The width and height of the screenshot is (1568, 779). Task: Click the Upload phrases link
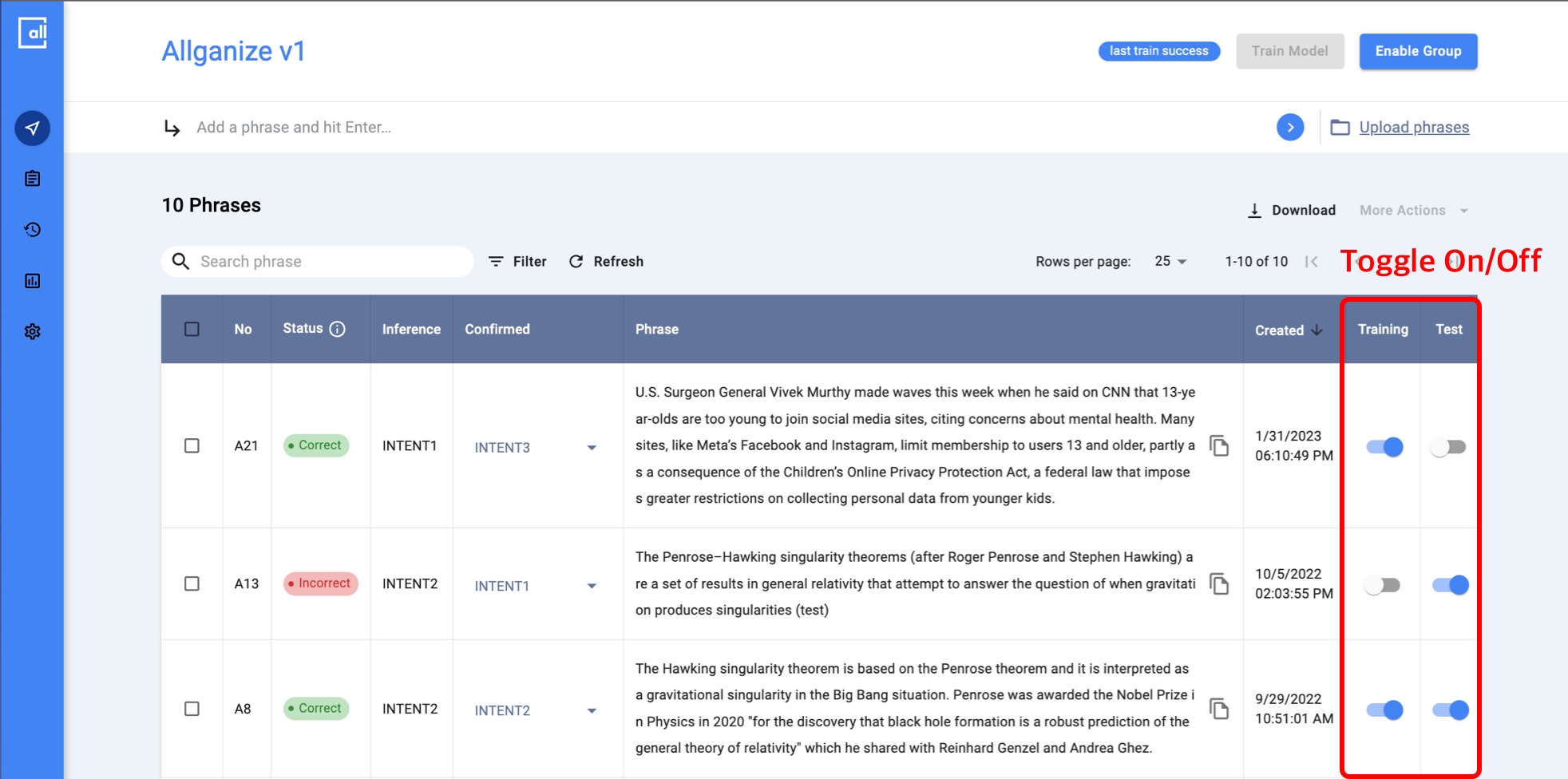[x=1413, y=127]
